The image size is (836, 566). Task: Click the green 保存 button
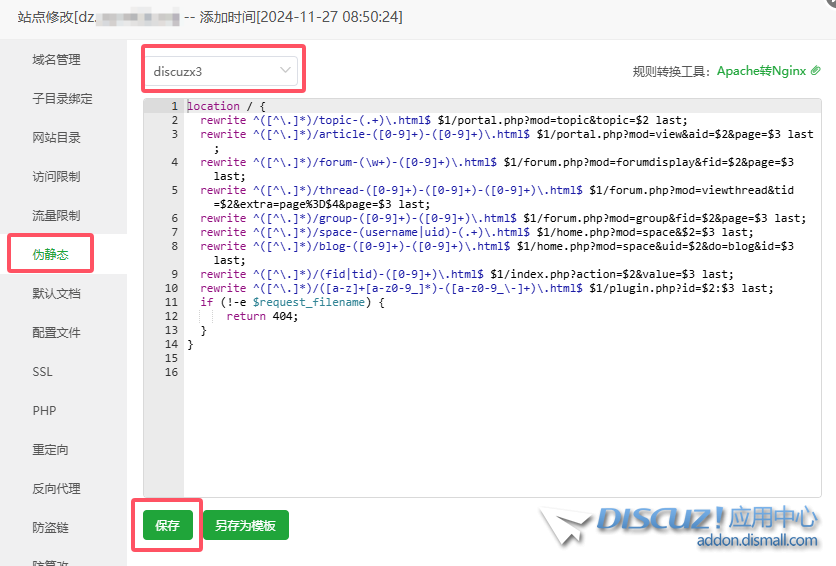pyautogui.click(x=167, y=525)
